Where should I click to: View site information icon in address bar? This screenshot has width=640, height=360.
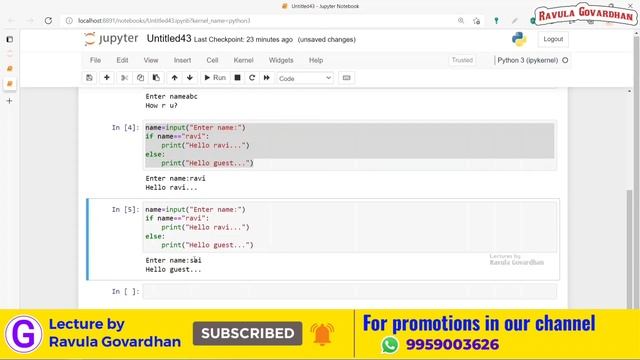(x=69, y=20)
